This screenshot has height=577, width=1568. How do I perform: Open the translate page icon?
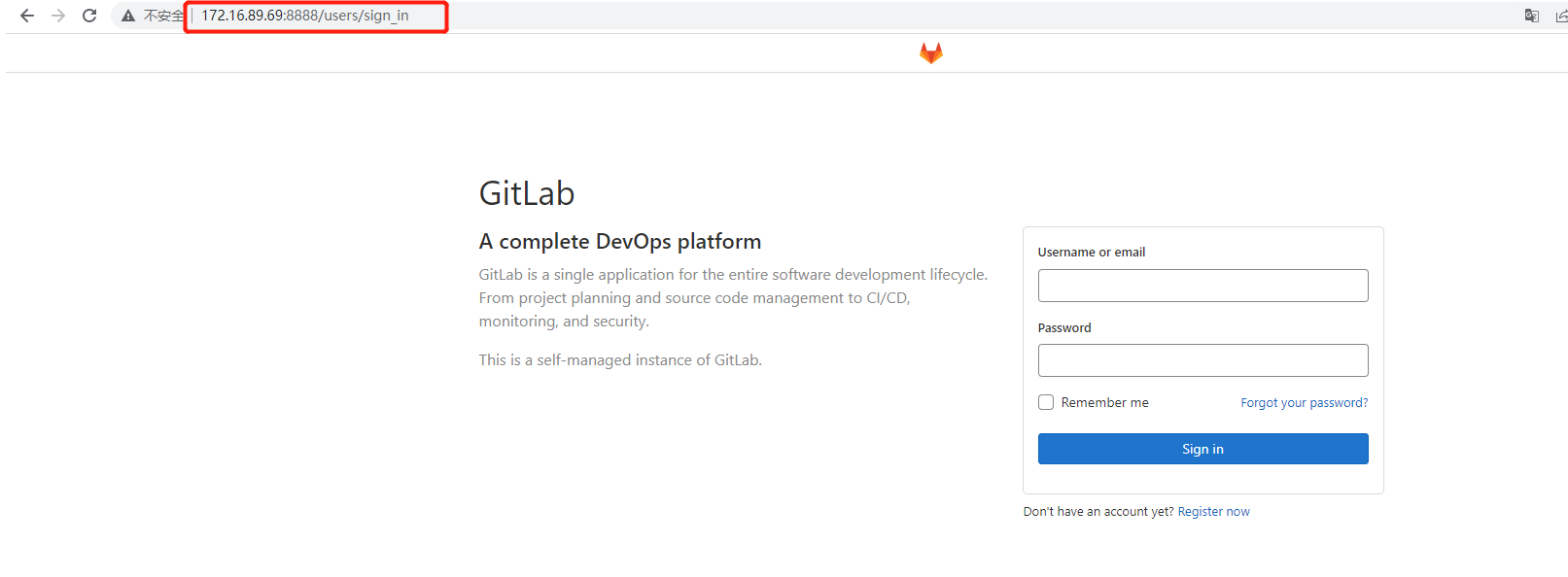tap(1531, 16)
